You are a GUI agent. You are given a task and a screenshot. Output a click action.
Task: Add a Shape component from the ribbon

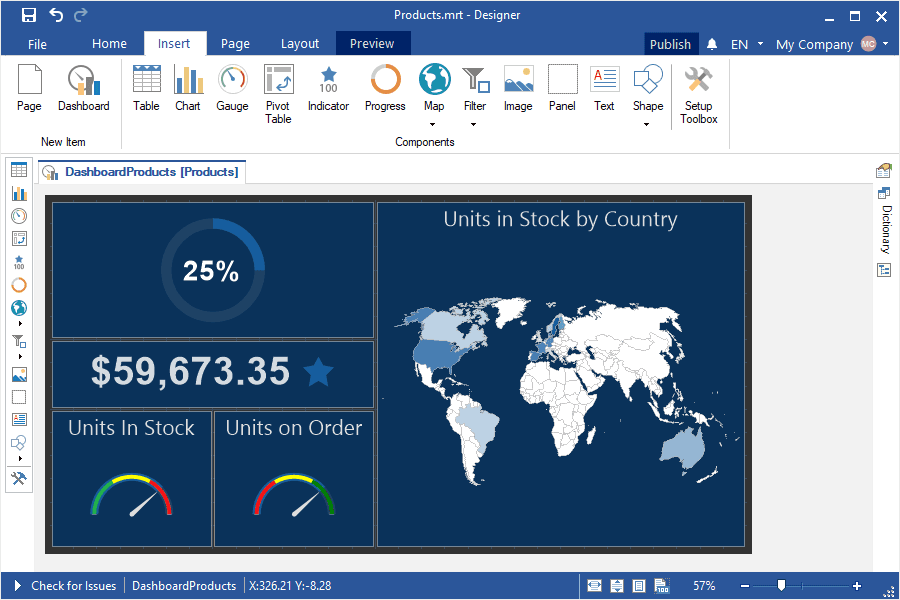pos(648,88)
